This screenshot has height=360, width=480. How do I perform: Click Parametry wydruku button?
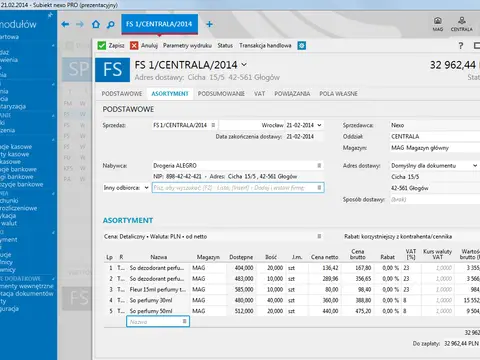coord(187,46)
